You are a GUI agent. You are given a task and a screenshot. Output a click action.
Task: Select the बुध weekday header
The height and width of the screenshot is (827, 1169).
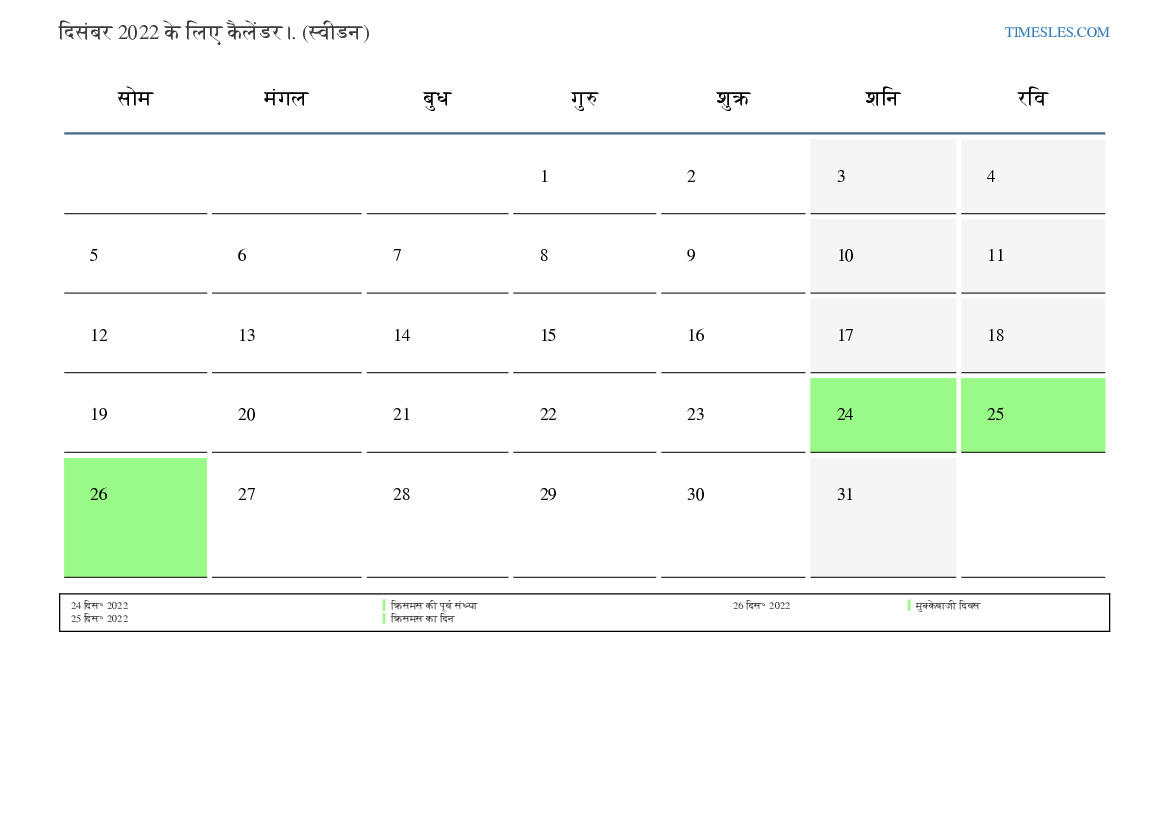(x=437, y=98)
